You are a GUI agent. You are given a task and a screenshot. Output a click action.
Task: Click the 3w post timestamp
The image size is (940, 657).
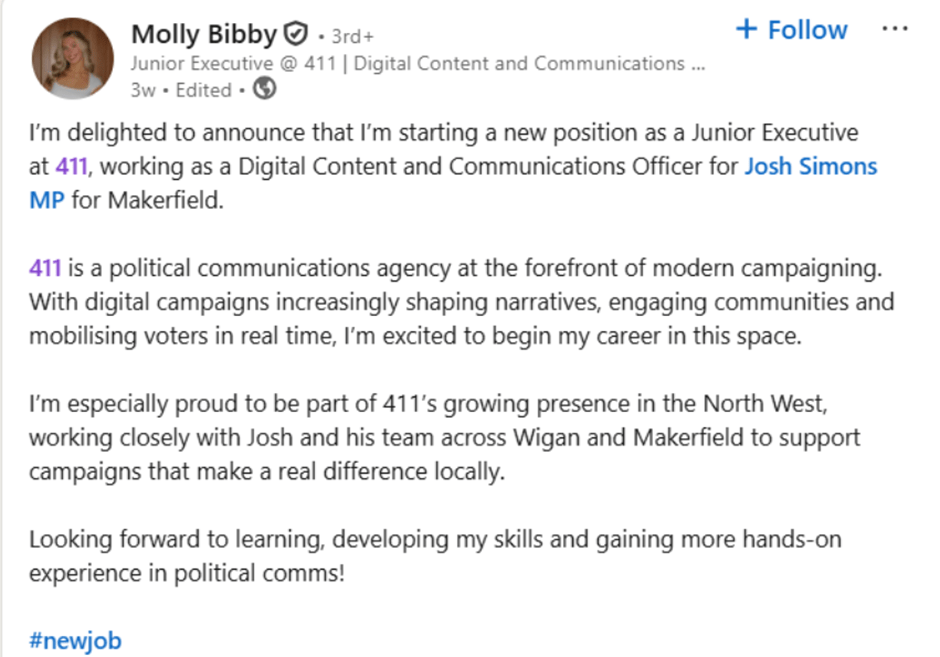click(142, 90)
